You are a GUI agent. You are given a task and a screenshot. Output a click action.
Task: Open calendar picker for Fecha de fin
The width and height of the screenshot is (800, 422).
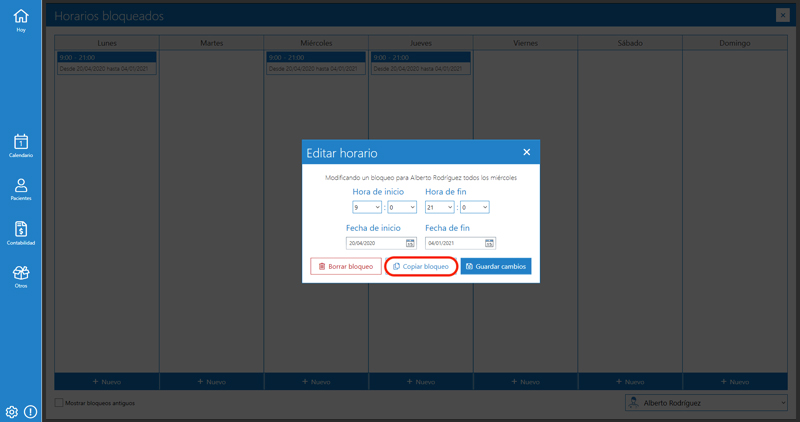(489, 243)
